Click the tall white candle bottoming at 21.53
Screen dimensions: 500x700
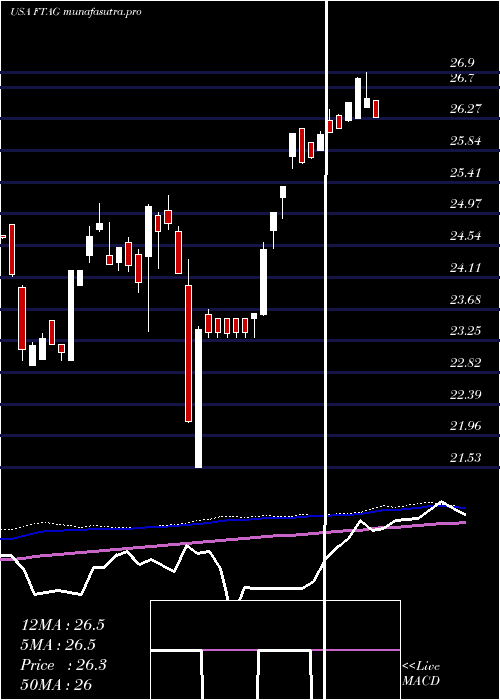point(198,398)
